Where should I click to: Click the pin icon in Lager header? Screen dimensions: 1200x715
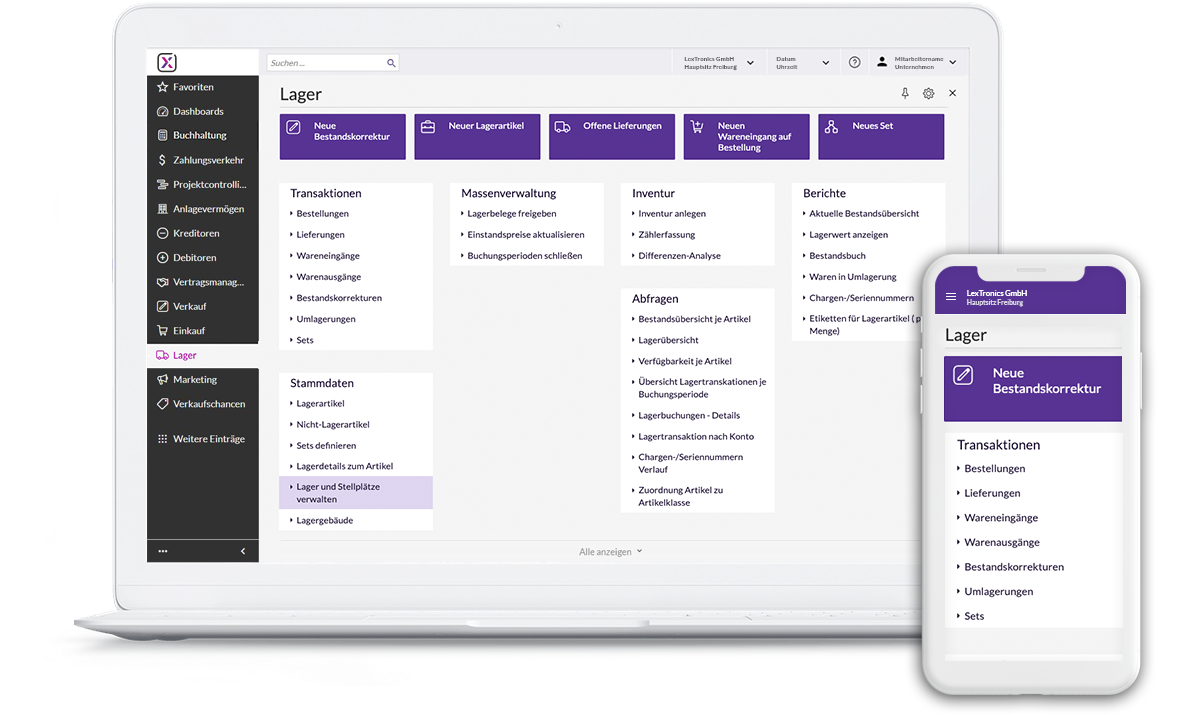(905, 93)
